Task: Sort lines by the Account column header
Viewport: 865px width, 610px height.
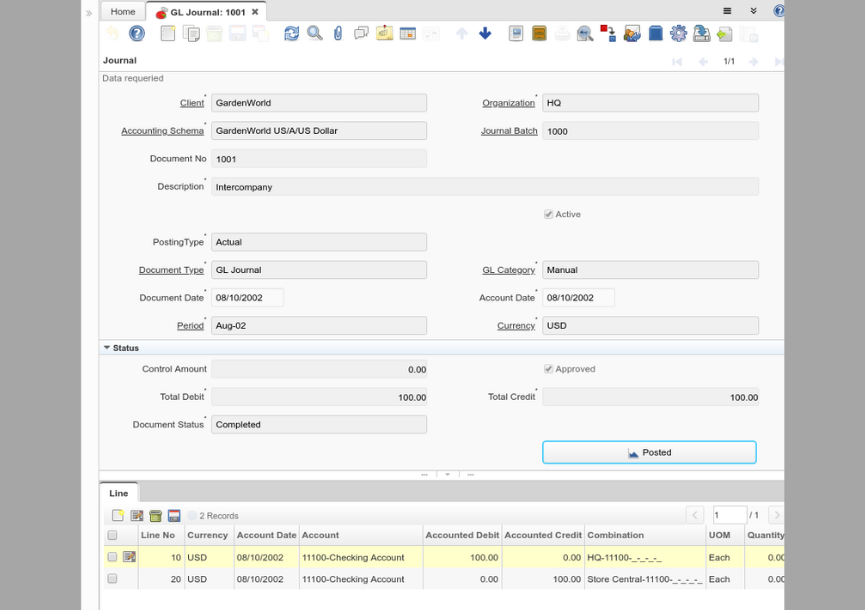Action: point(361,535)
